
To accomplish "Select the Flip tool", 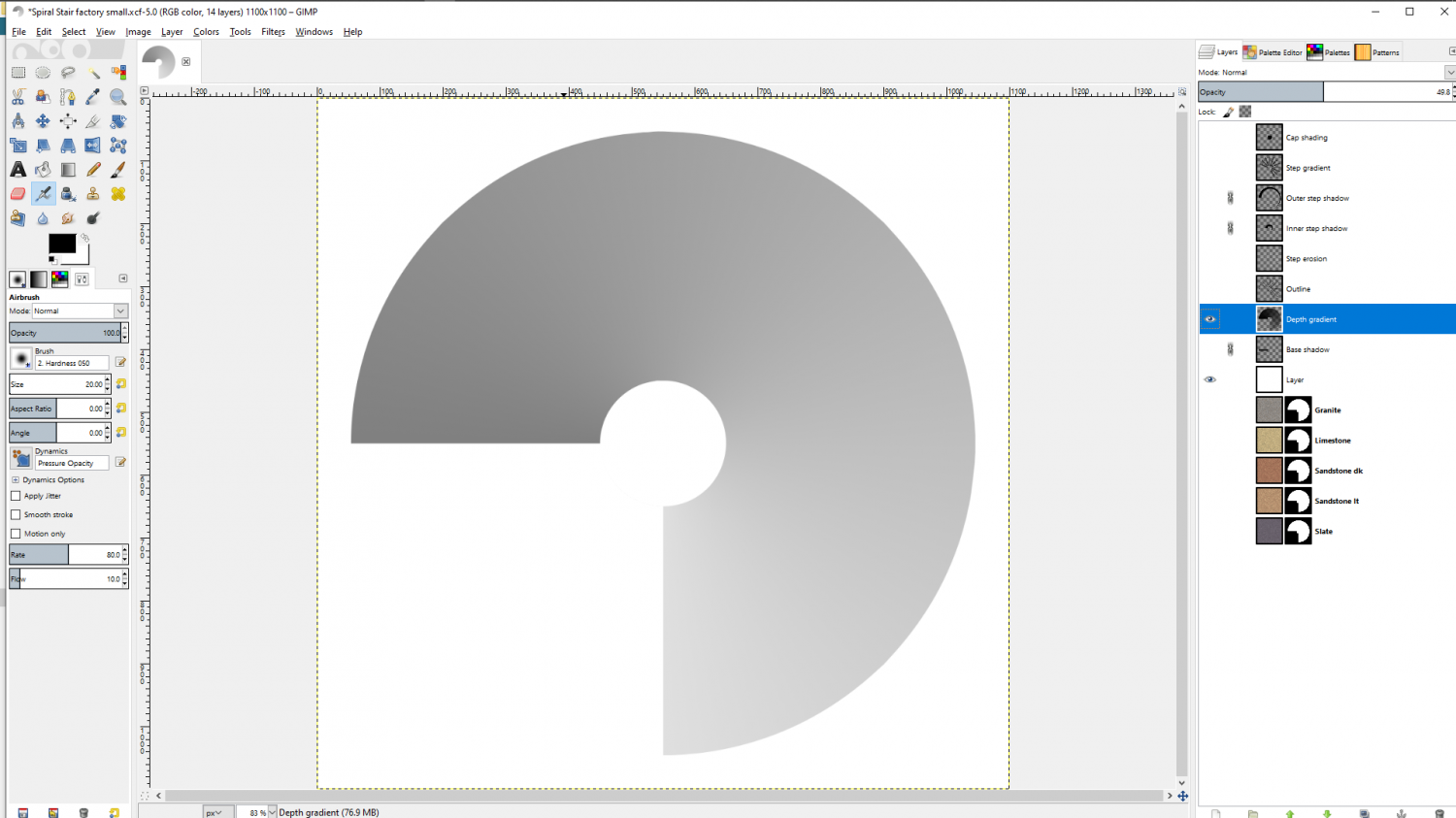I will [93, 146].
